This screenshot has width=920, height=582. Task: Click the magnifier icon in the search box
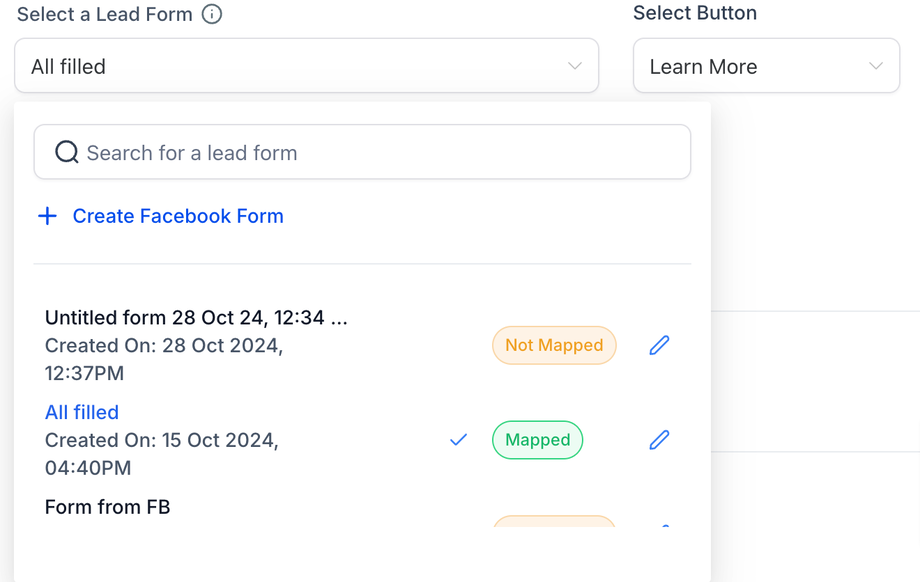click(67, 152)
